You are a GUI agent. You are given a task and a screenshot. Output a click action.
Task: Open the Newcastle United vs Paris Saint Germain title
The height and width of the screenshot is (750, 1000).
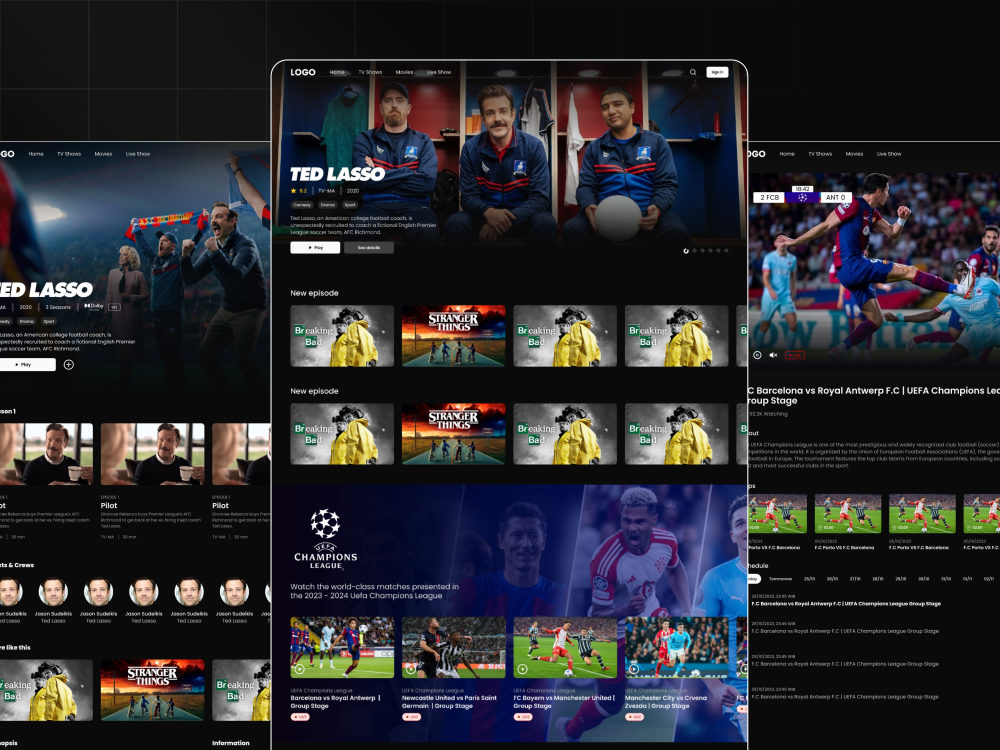pos(449,702)
